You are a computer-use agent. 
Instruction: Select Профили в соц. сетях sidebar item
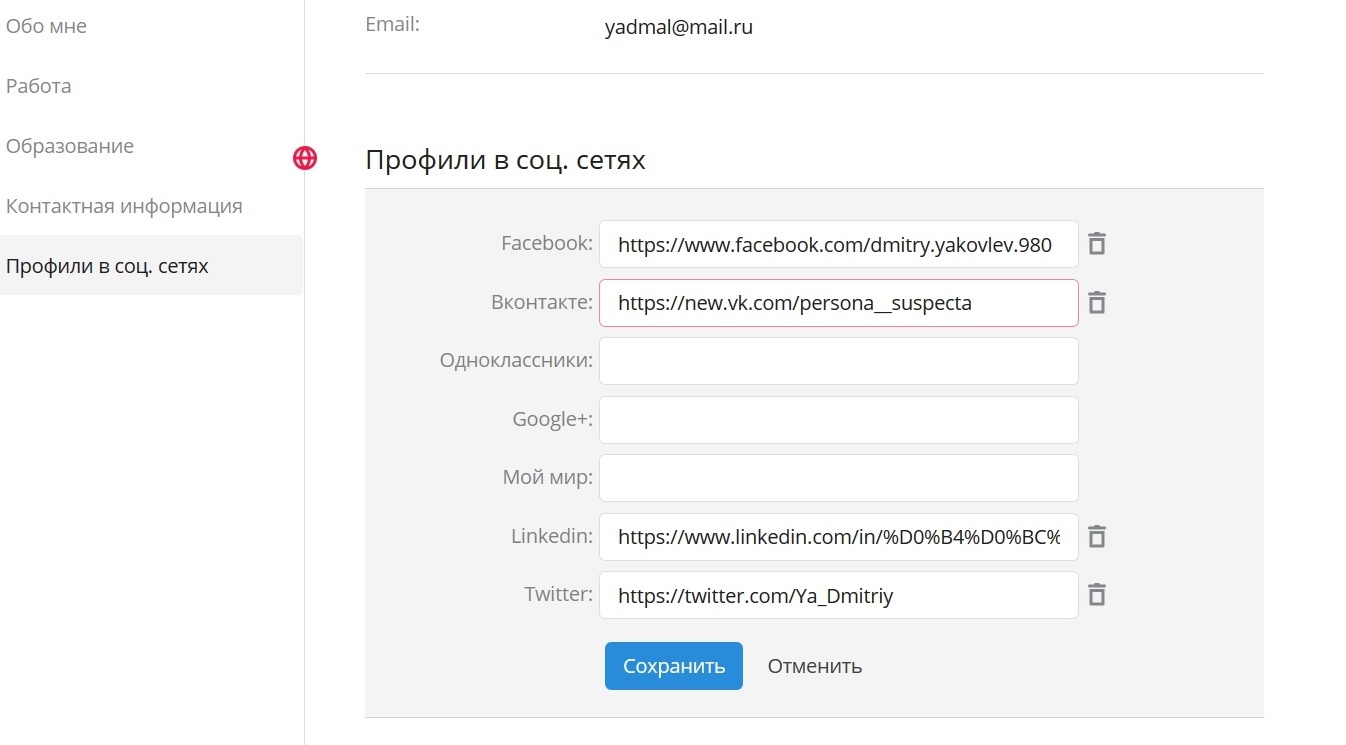tap(108, 266)
